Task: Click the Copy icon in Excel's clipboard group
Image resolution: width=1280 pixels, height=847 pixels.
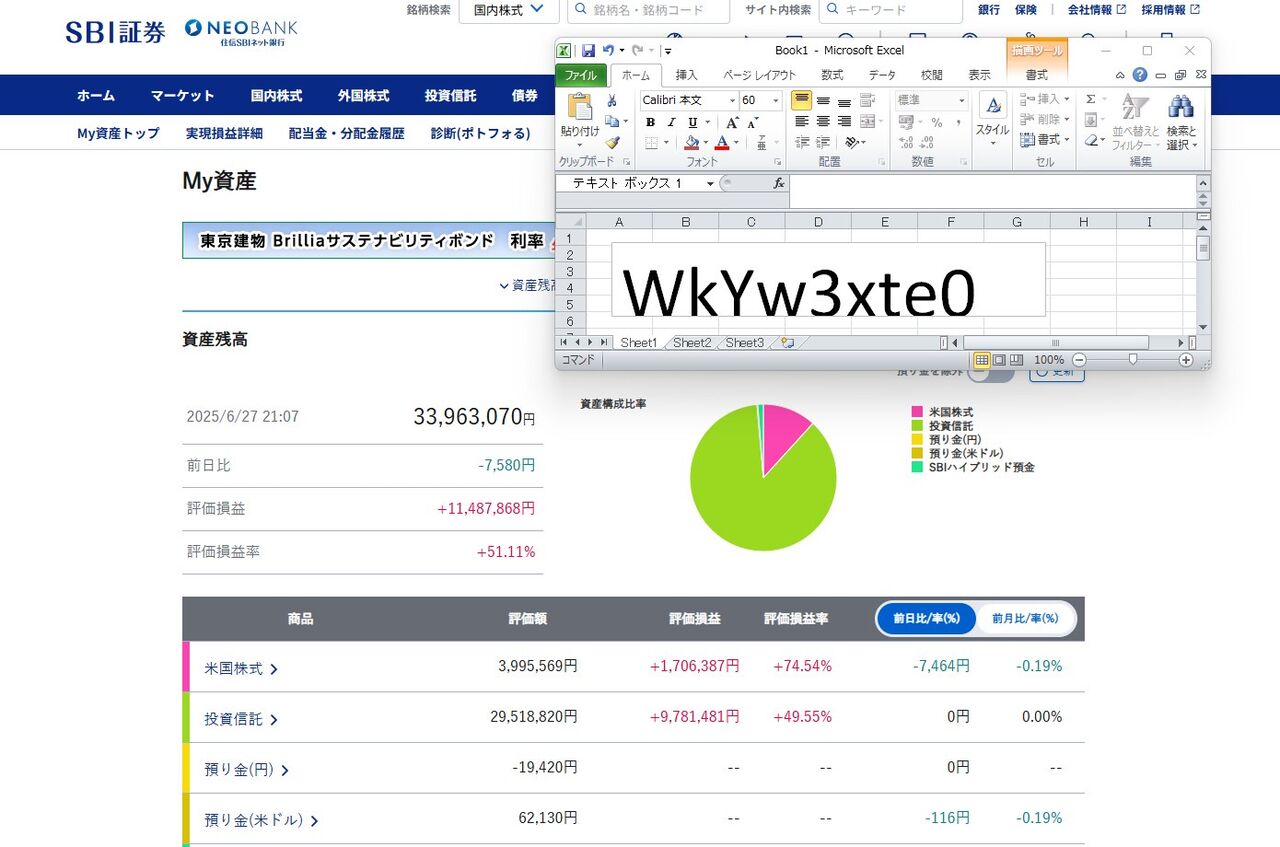Action: (x=611, y=122)
